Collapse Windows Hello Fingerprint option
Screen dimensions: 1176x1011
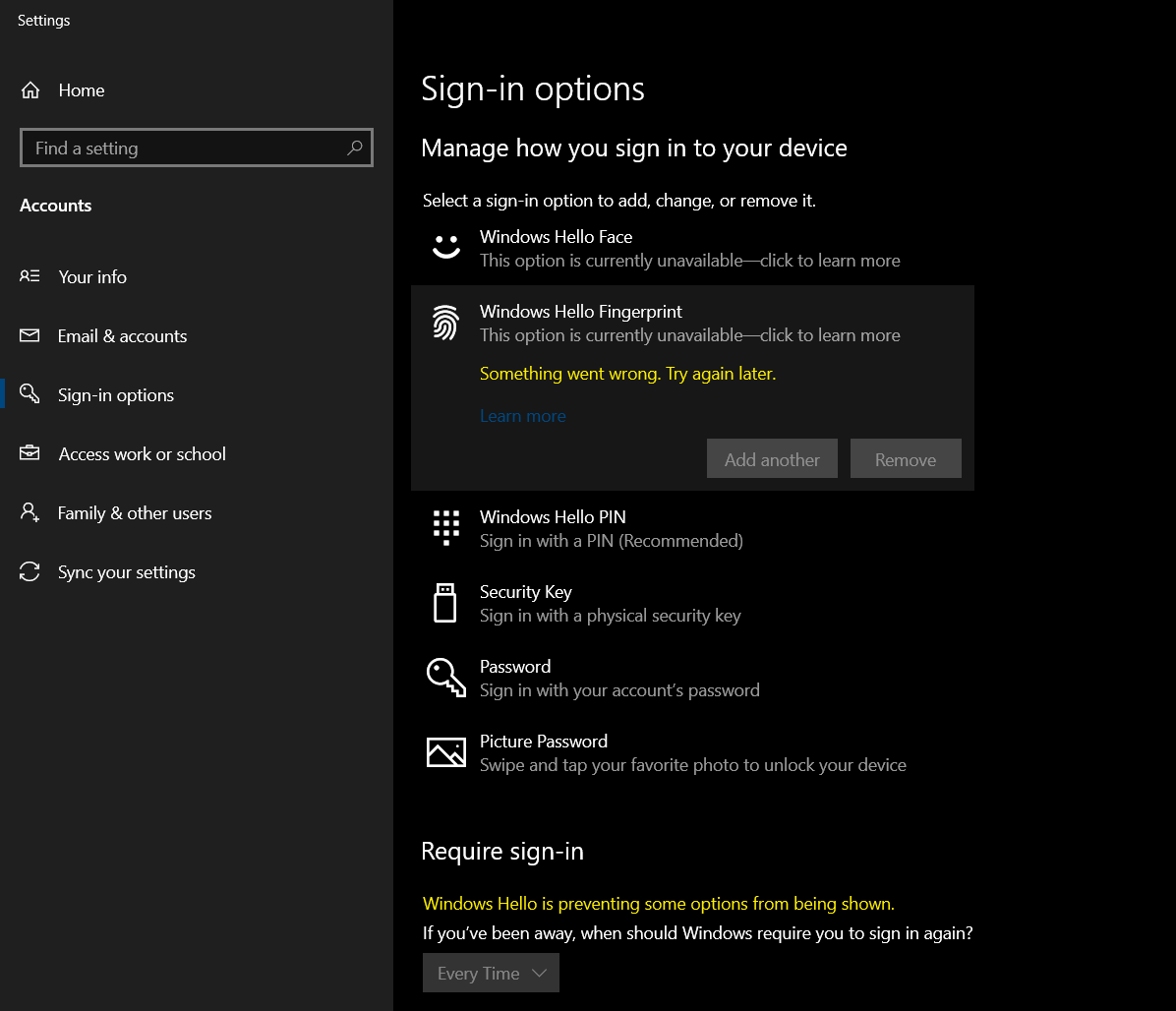click(692, 324)
